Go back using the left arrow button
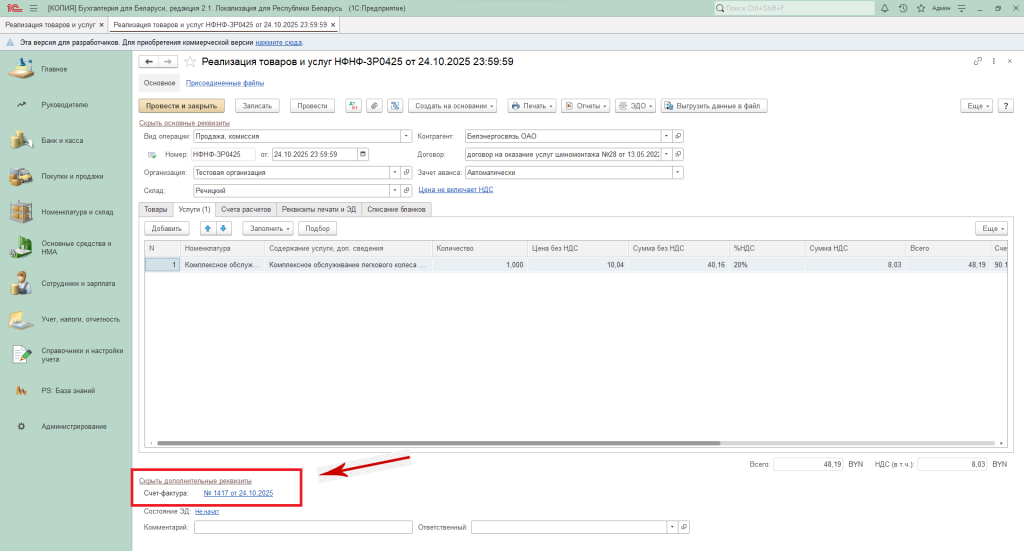The height and width of the screenshot is (551, 1024). pos(149,62)
